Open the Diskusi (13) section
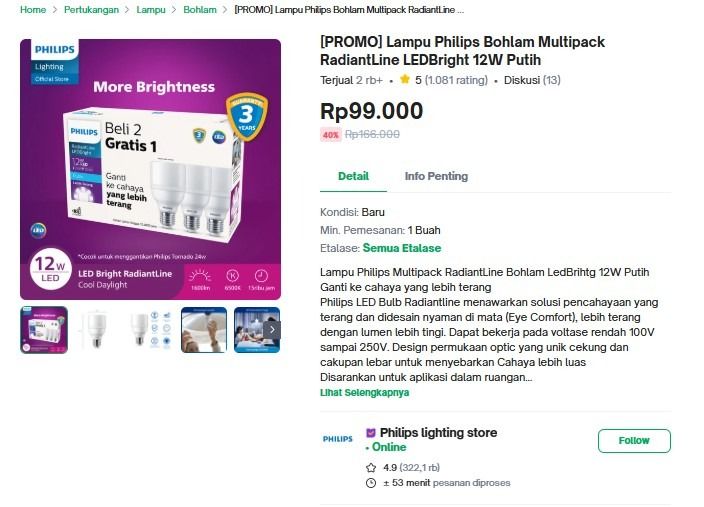 [x=532, y=80]
